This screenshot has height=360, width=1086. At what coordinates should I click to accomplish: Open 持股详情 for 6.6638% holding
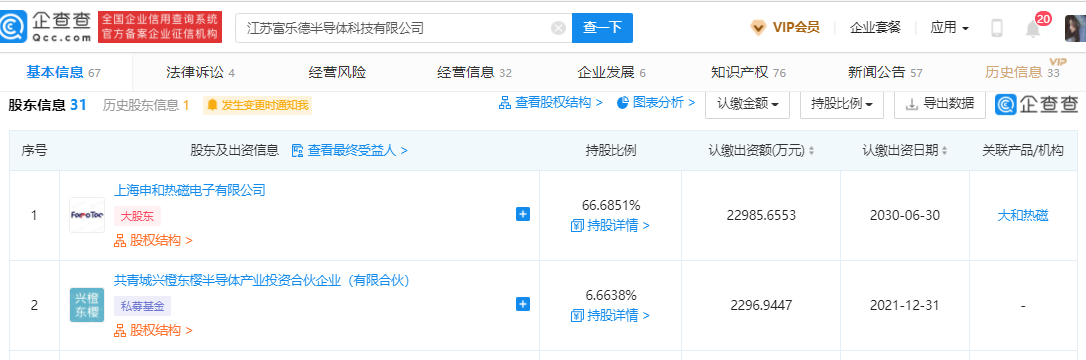610,316
